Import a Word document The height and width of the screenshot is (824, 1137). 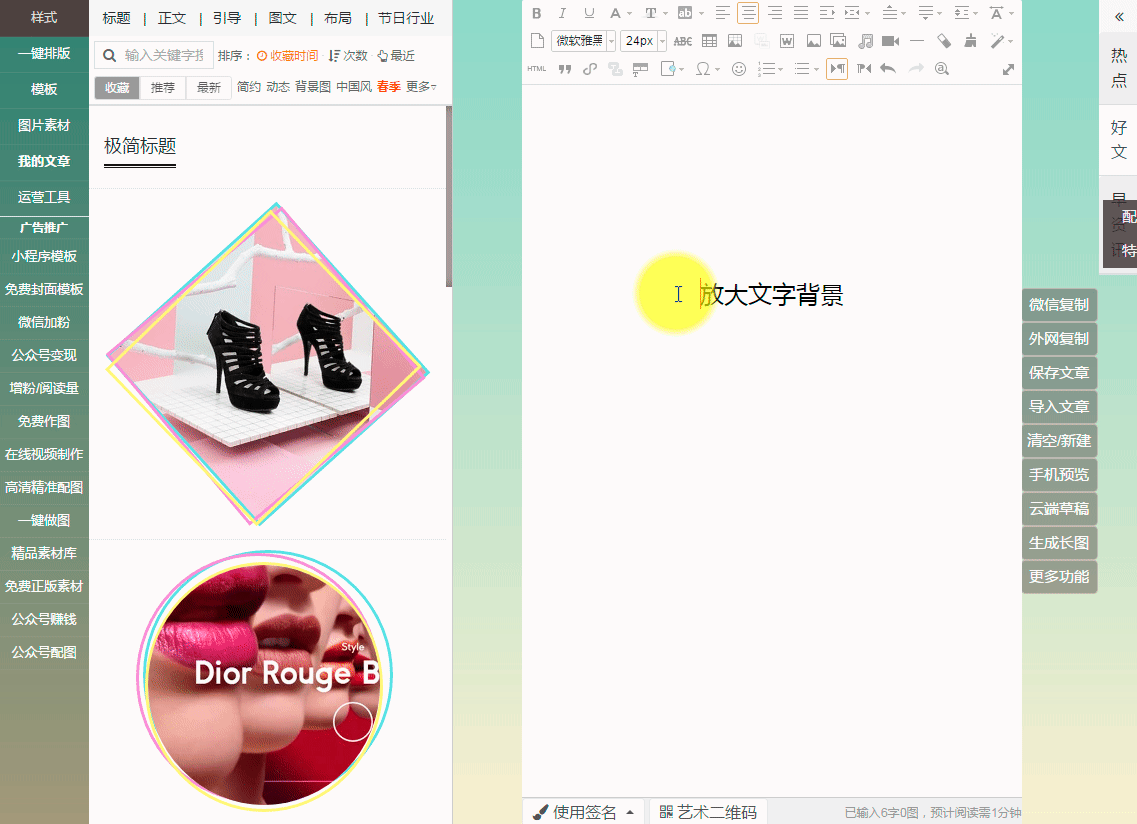[x=787, y=41]
